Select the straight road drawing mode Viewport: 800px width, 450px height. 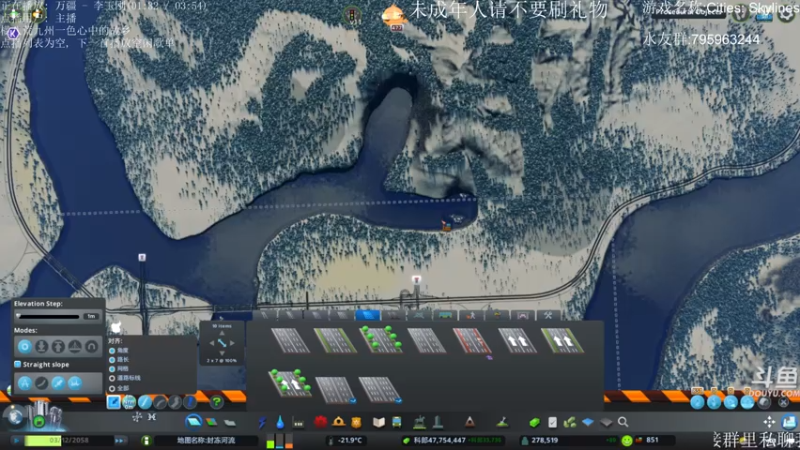click(x=145, y=402)
